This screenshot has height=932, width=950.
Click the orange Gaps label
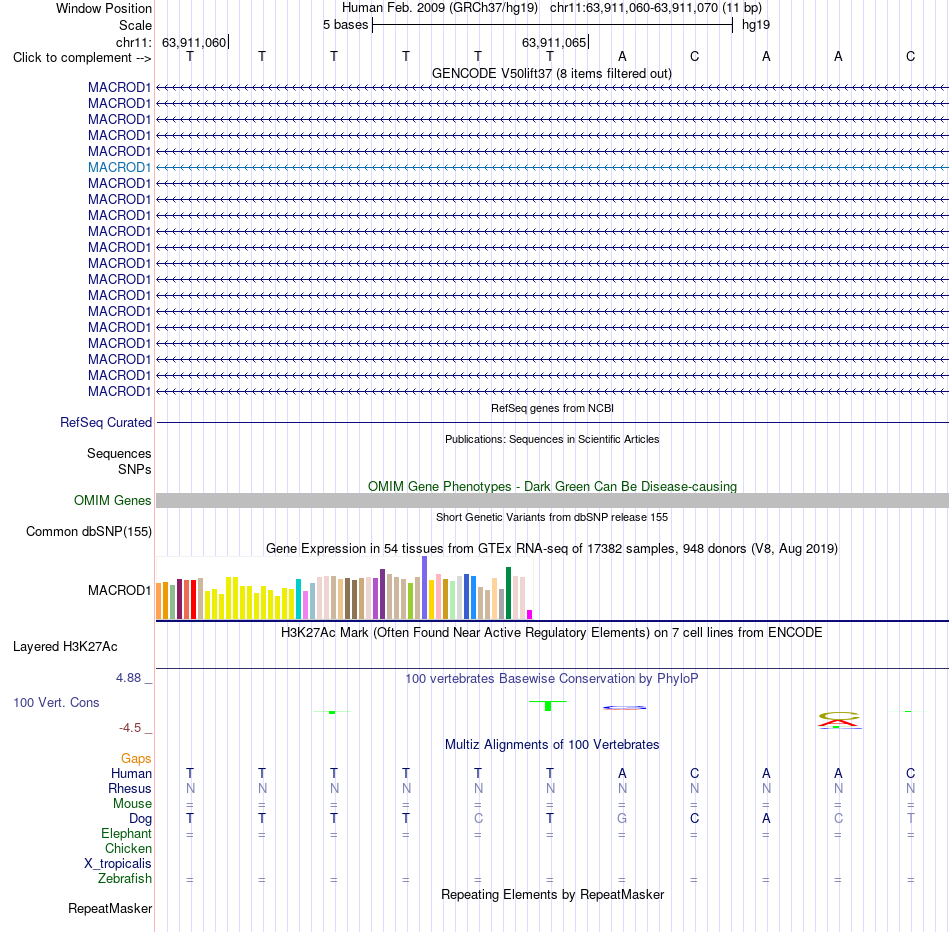click(136, 759)
